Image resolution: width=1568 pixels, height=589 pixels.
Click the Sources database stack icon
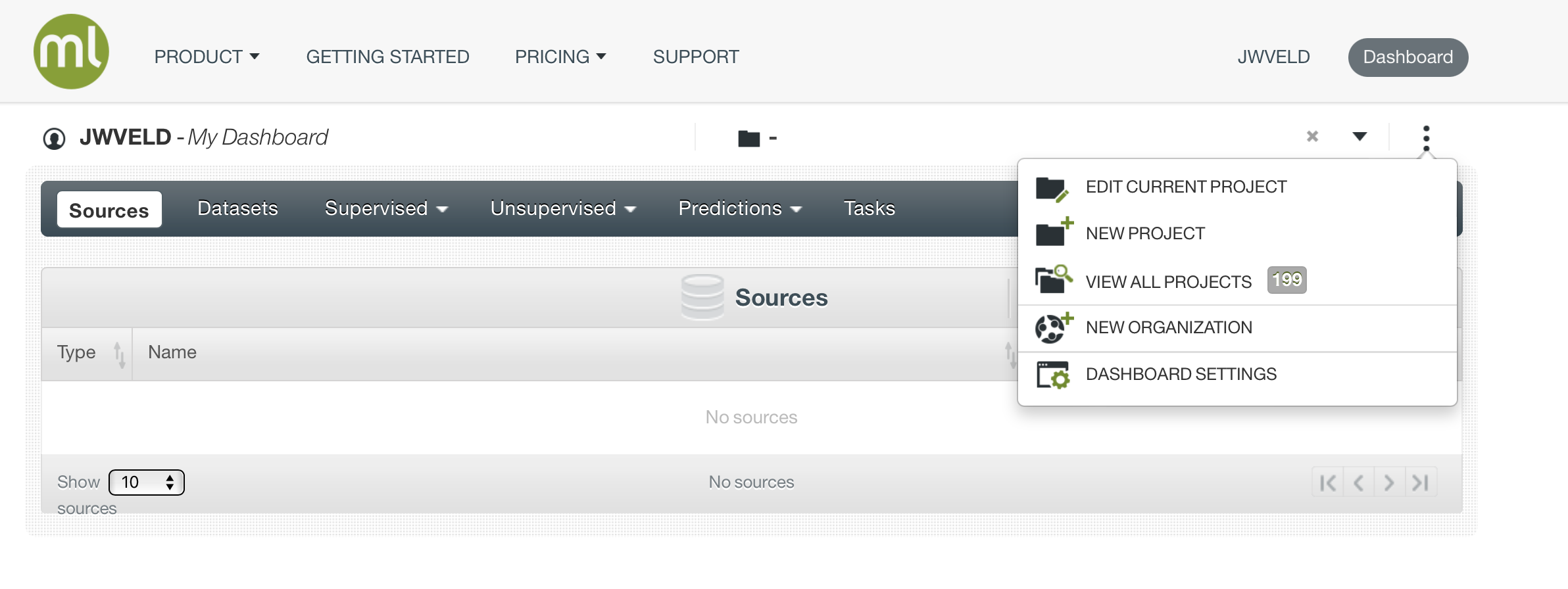click(x=702, y=297)
